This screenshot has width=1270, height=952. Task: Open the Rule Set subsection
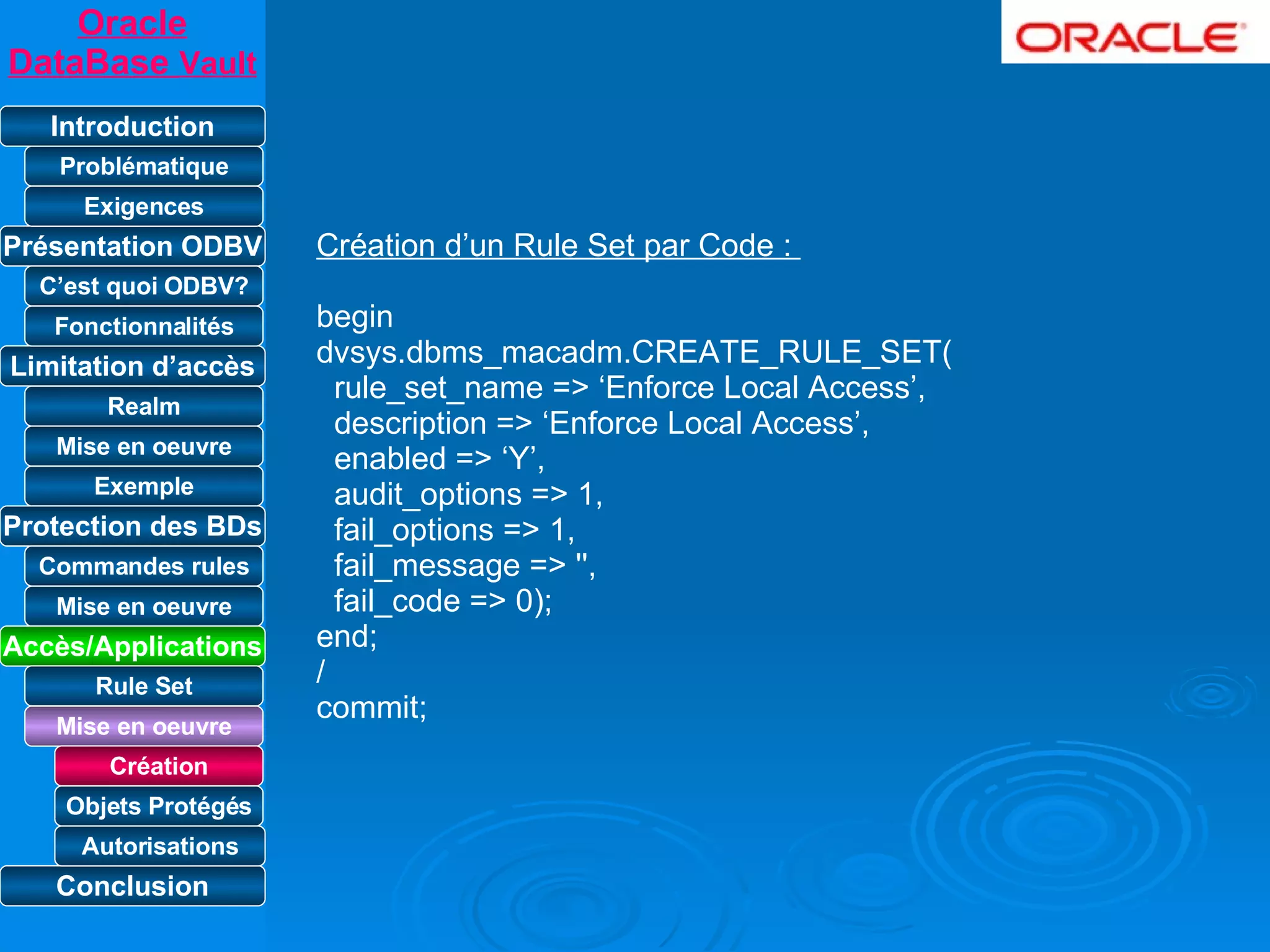click(x=144, y=686)
